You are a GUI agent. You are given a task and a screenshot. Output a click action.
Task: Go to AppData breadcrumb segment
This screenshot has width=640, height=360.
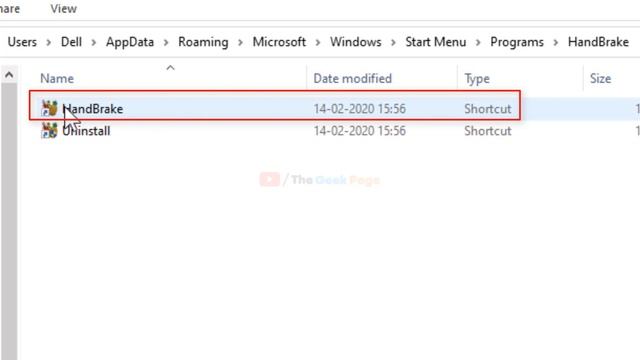pyautogui.click(x=130, y=42)
